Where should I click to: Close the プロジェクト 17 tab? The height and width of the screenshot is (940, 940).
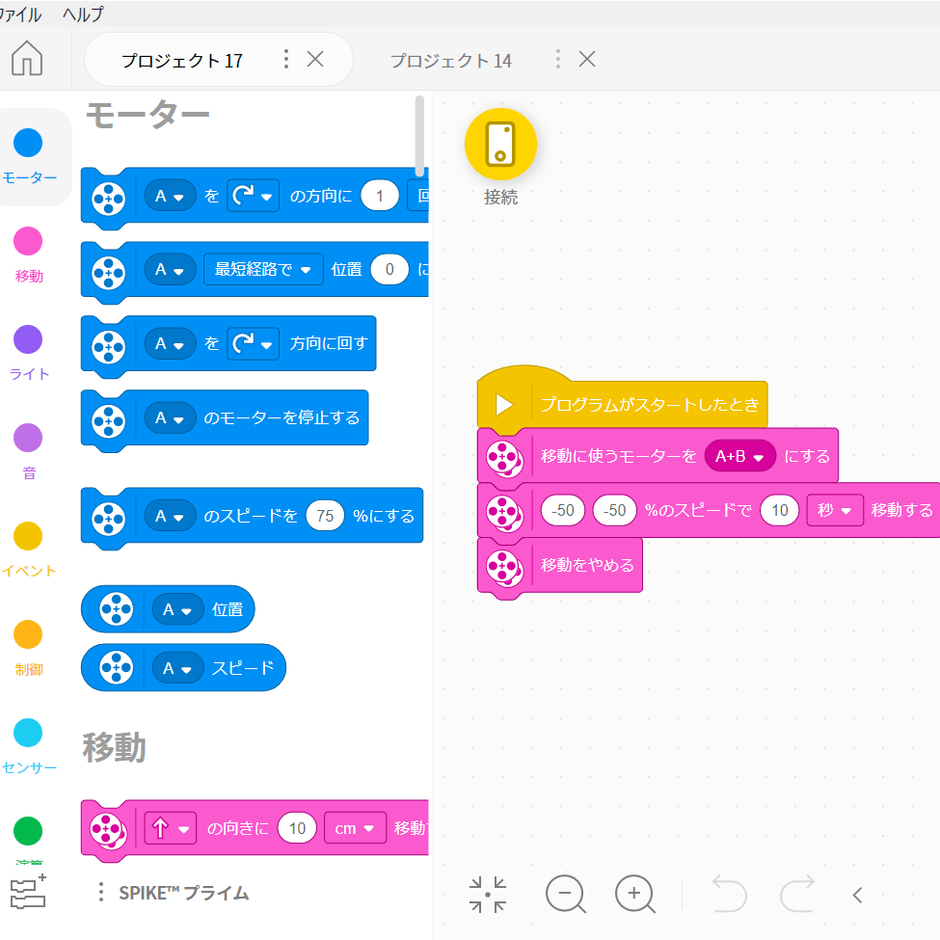[x=315, y=59]
